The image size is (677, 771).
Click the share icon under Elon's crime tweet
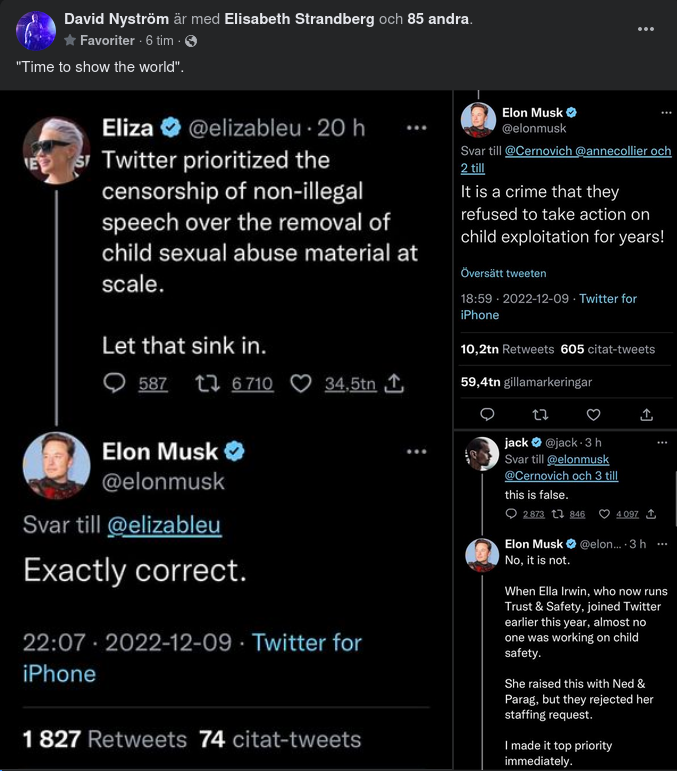646,414
